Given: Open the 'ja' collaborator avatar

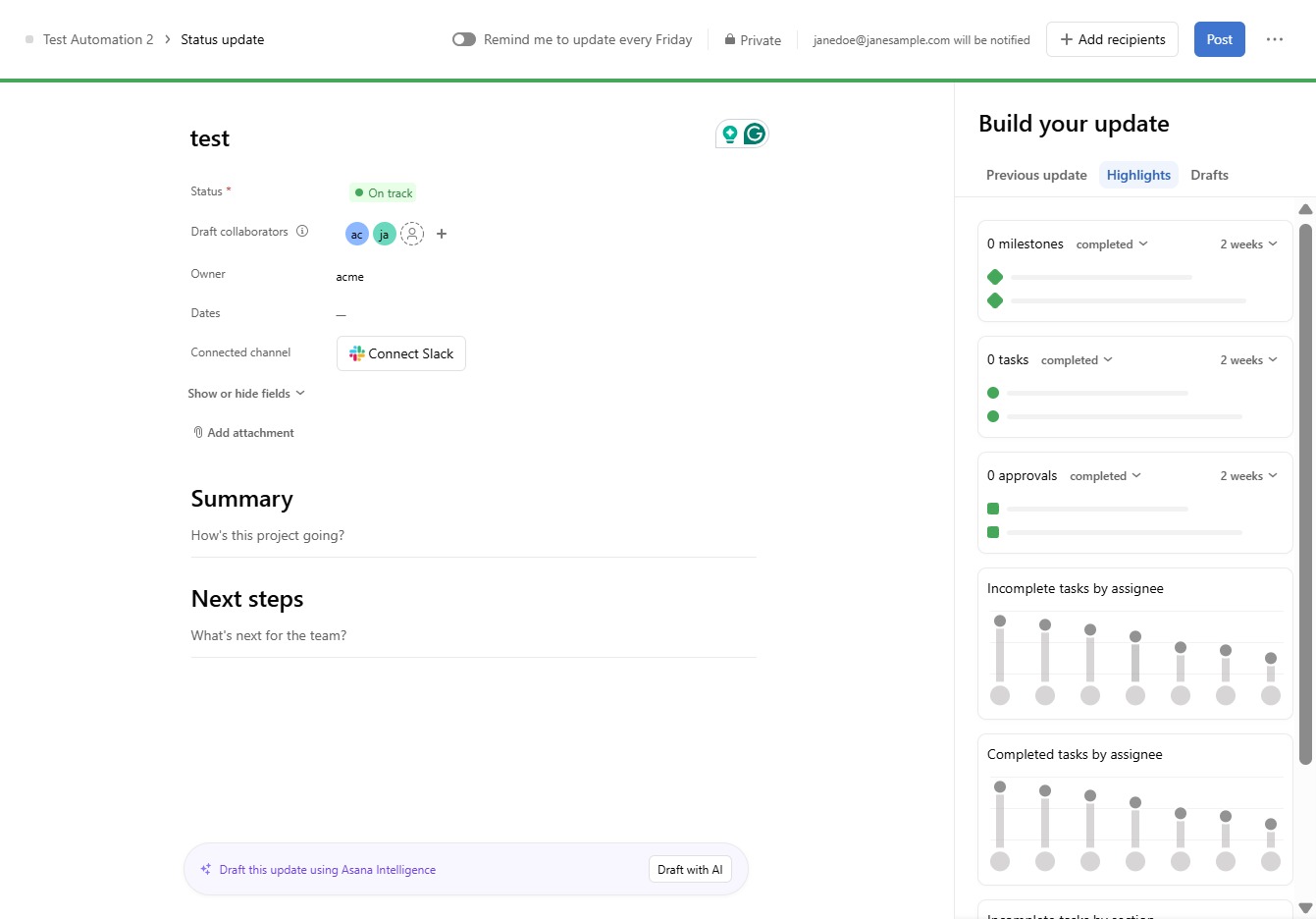Looking at the screenshot, I should point(385,234).
